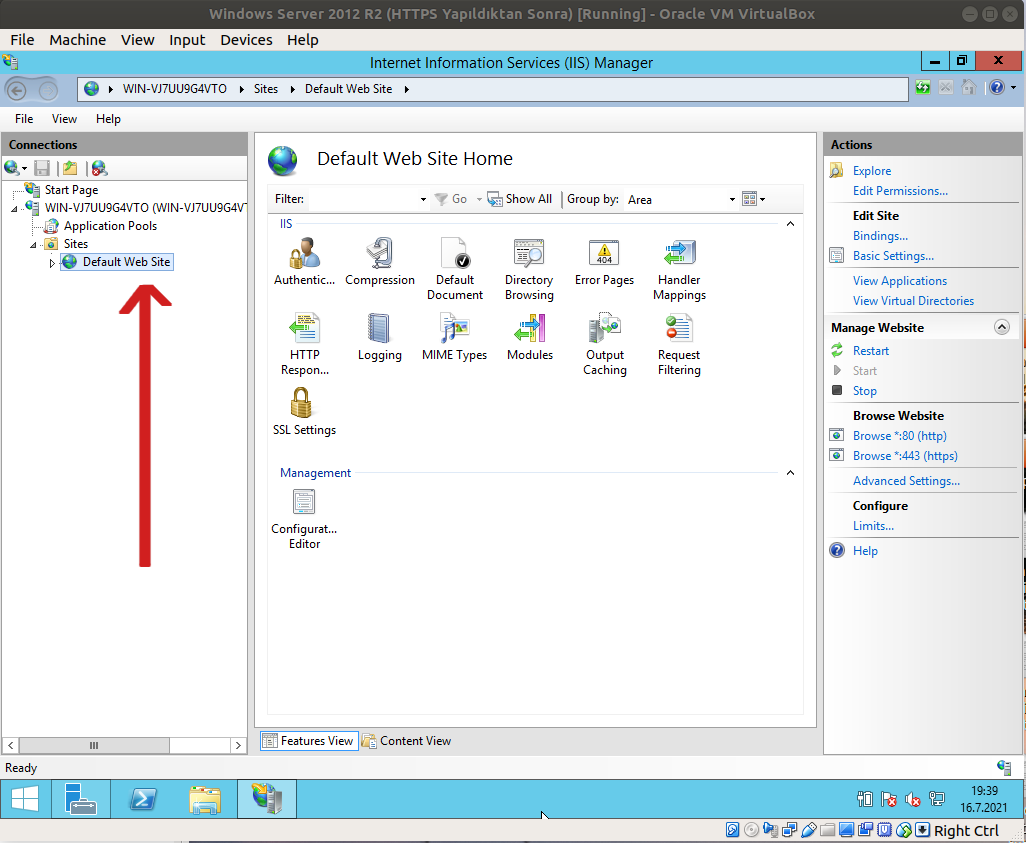
Task: Expand the Default Web Site tree node
Action: (52, 263)
